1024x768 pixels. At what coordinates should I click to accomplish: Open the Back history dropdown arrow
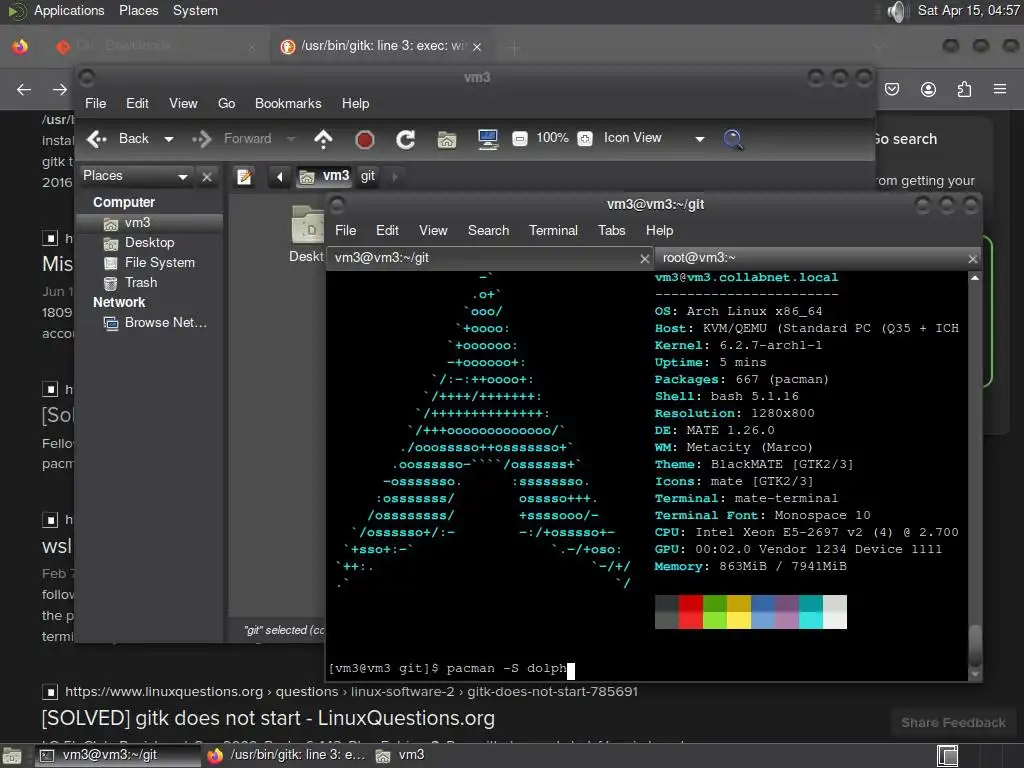pyautogui.click(x=168, y=139)
